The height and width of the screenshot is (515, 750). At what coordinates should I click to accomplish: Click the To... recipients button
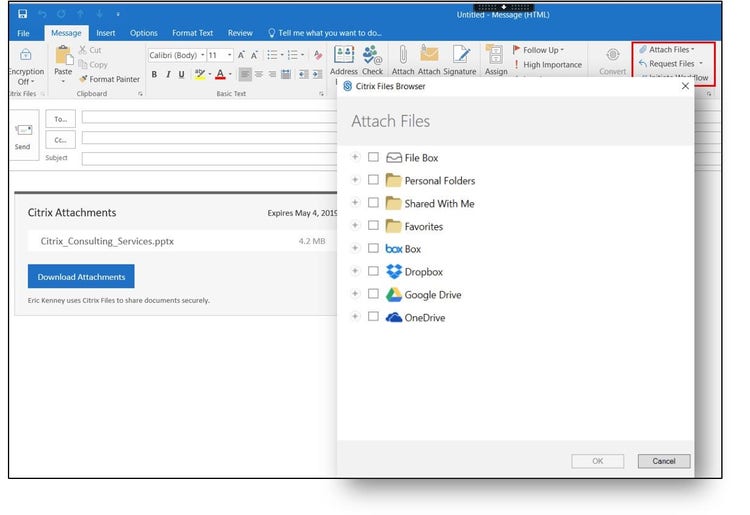click(x=60, y=119)
